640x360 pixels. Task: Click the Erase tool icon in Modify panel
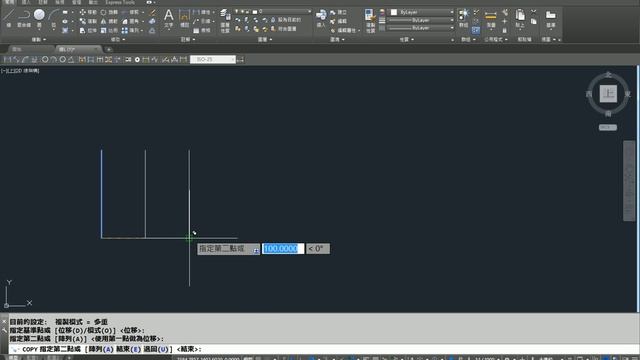(x=153, y=12)
